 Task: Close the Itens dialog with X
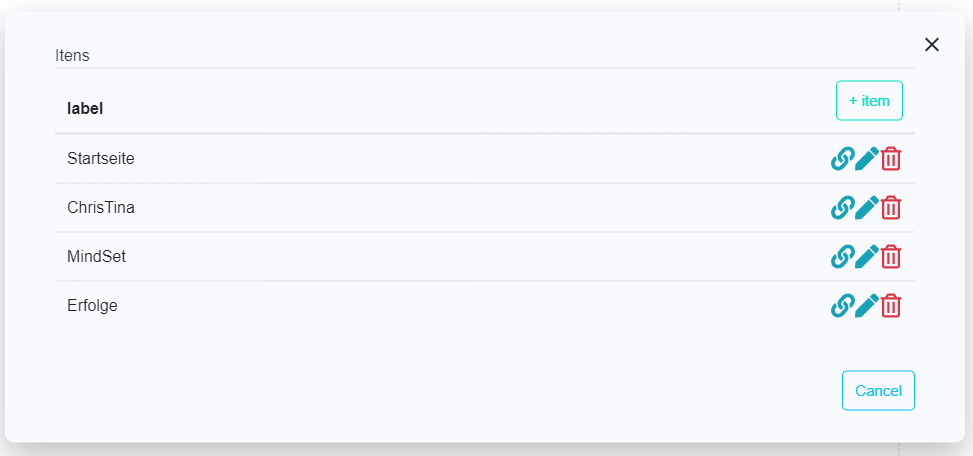[932, 44]
